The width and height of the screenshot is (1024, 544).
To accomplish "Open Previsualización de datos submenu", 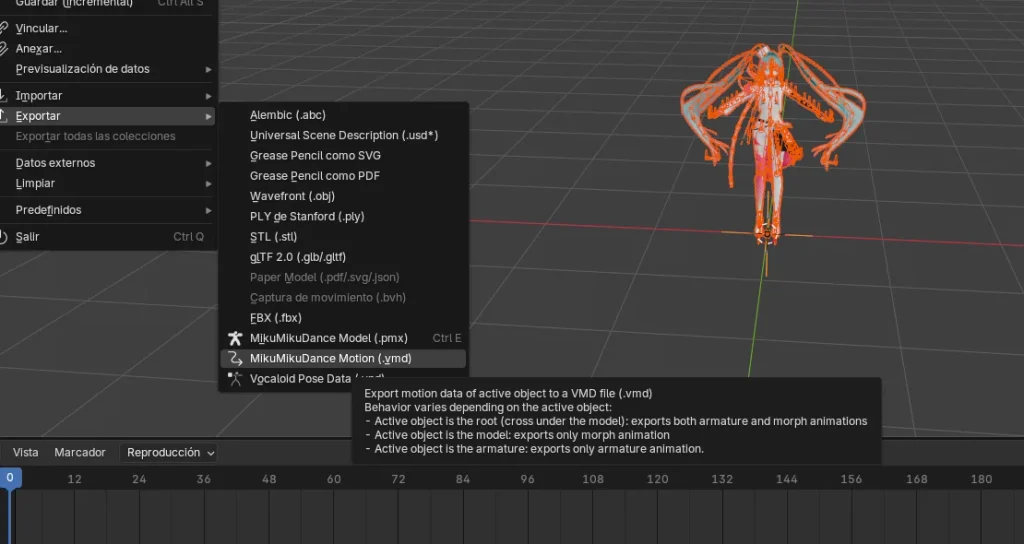I will coord(108,69).
